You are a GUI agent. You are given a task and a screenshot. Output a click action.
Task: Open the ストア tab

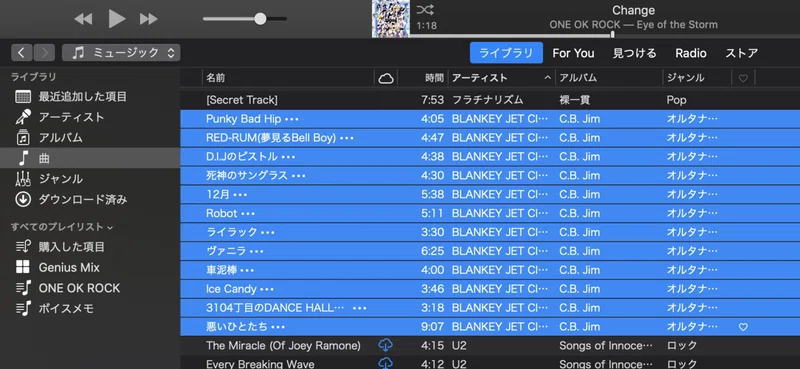(741, 53)
